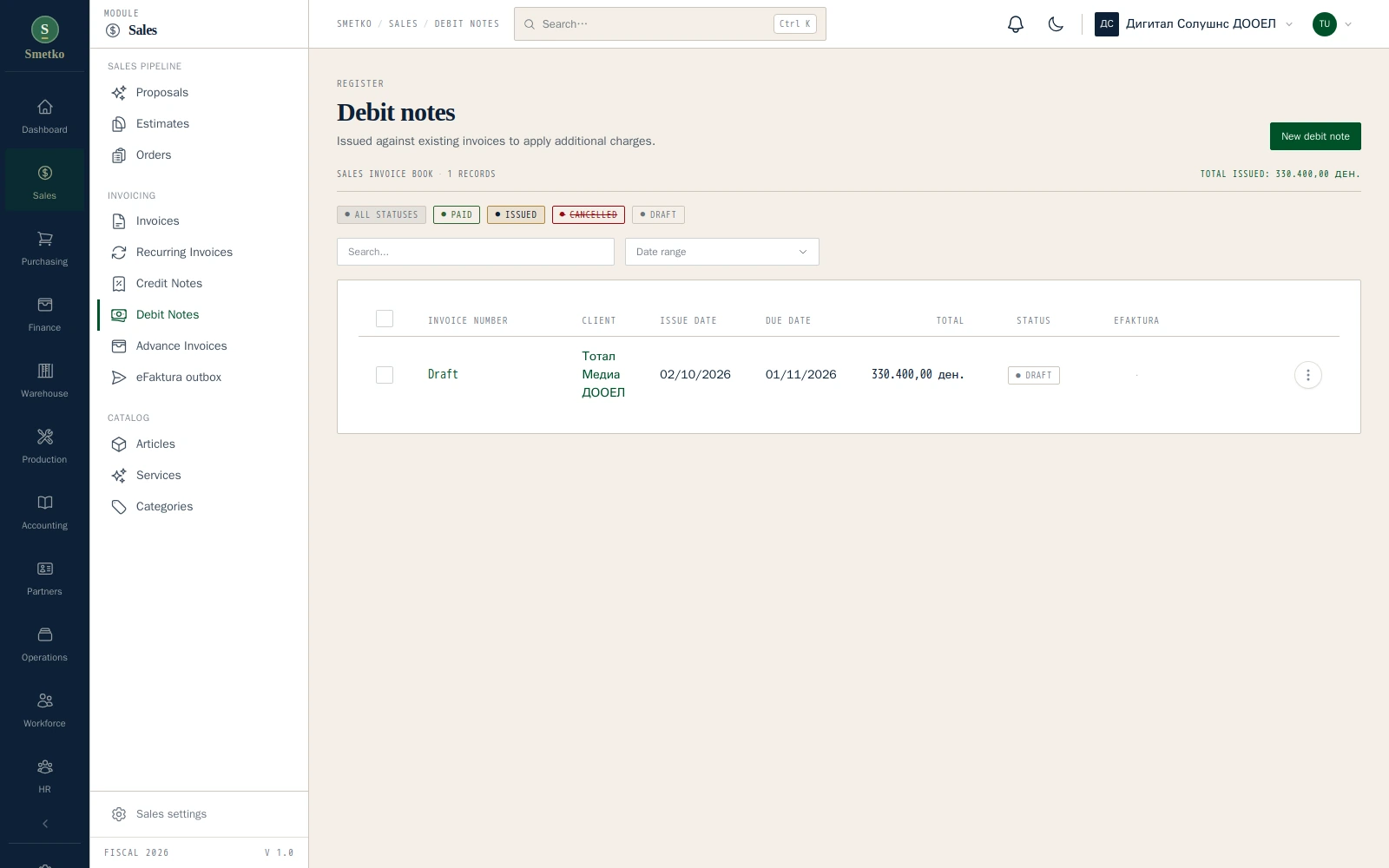The width and height of the screenshot is (1389, 868).
Task: Open Sales settings gear
Action: (119, 814)
